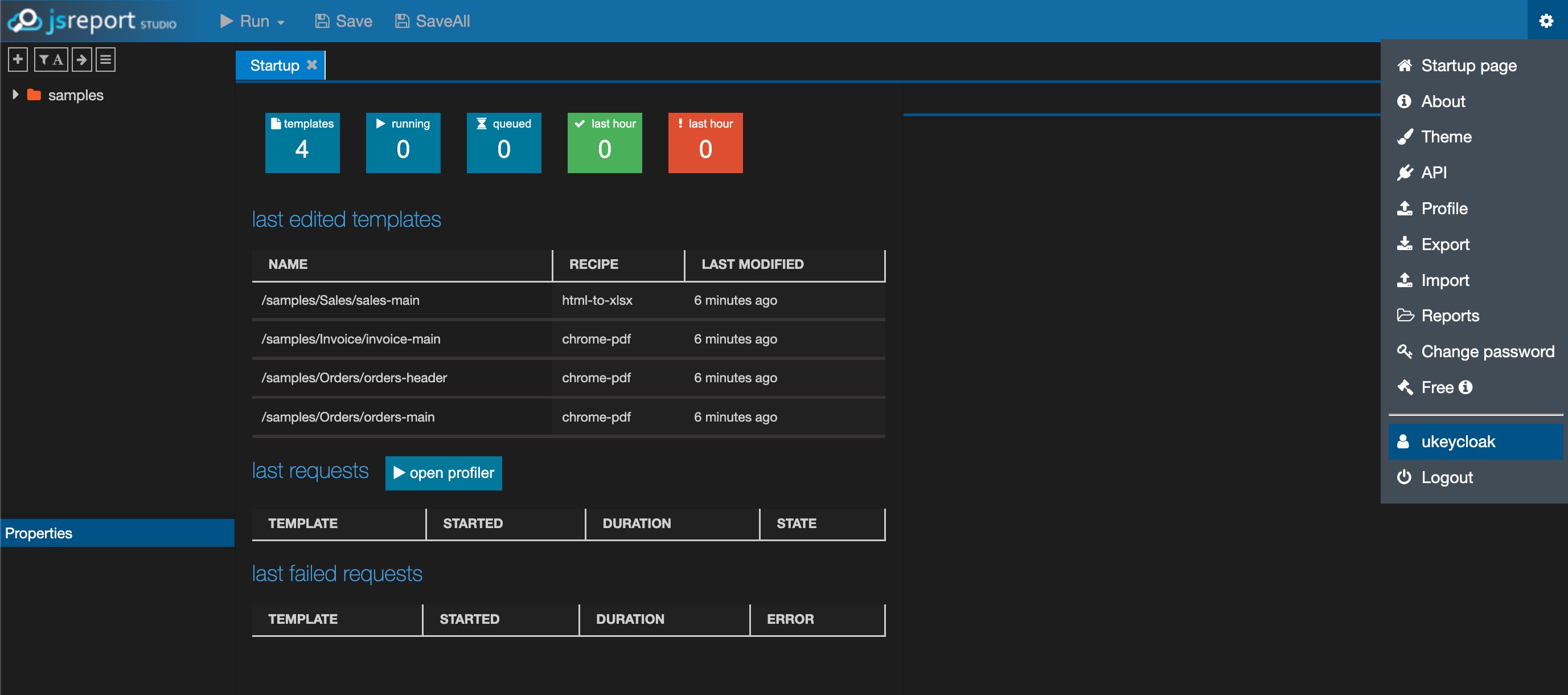
Task: Click the download icon beside Export
Action: (x=1404, y=244)
